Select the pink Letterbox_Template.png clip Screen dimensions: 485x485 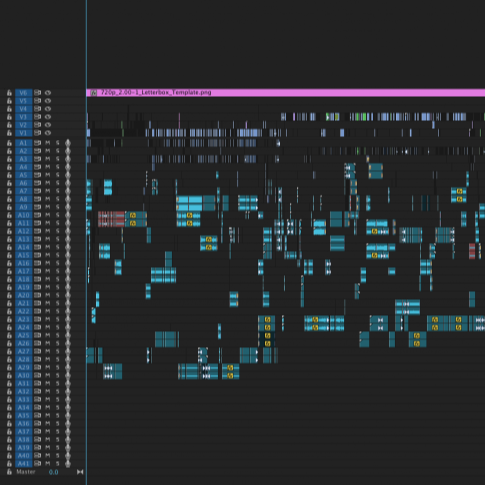point(286,93)
